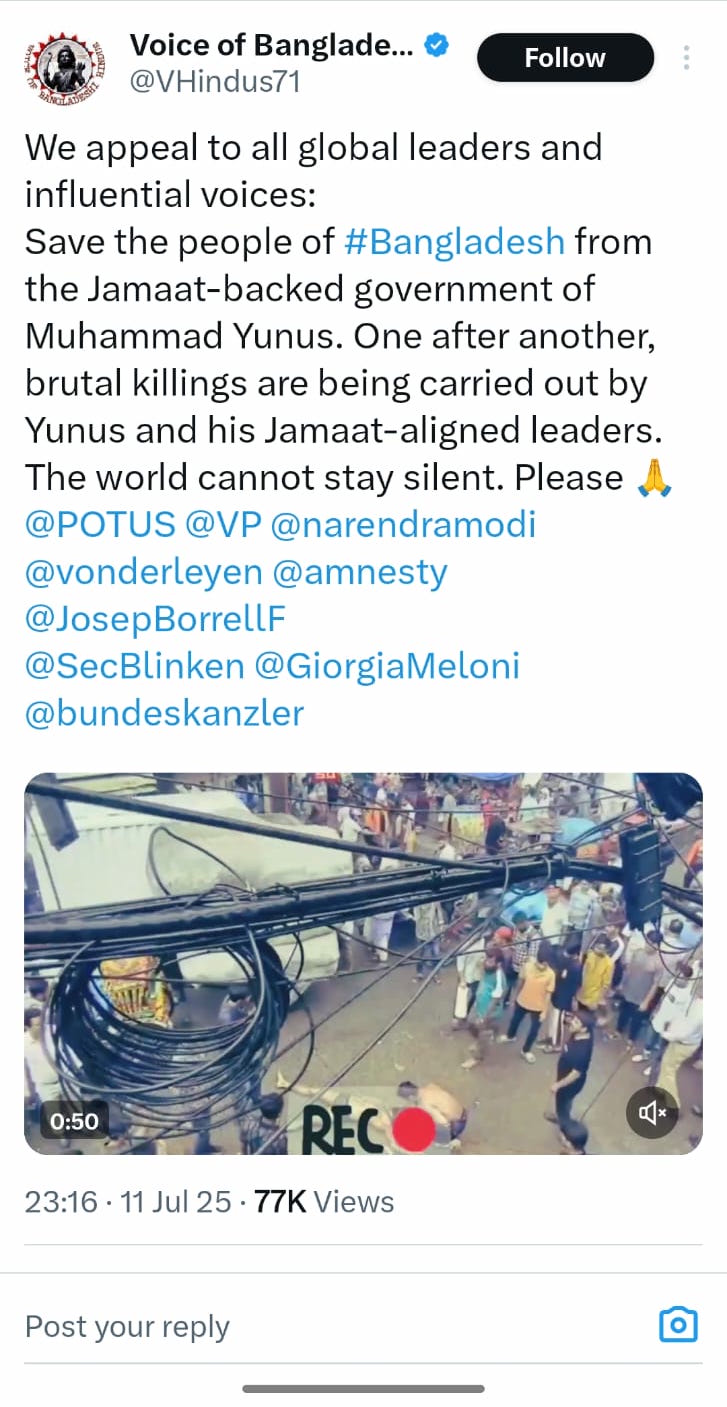Play the embedded video thumbnail
This screenshot has width=727, height=1407.
pyautogui.click(x=363, y=963)
